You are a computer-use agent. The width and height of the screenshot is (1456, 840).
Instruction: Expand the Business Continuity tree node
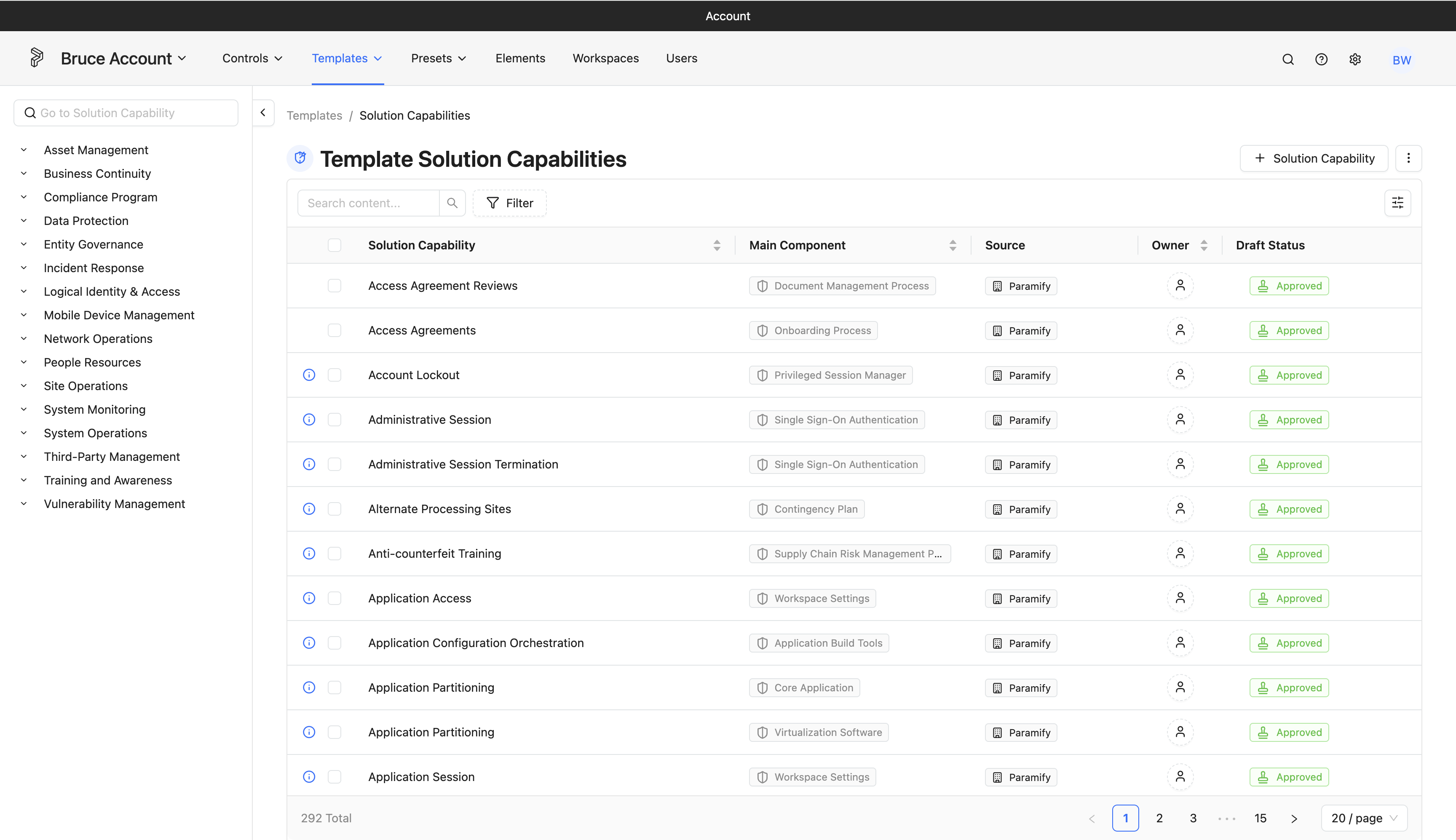coord(24,174)
